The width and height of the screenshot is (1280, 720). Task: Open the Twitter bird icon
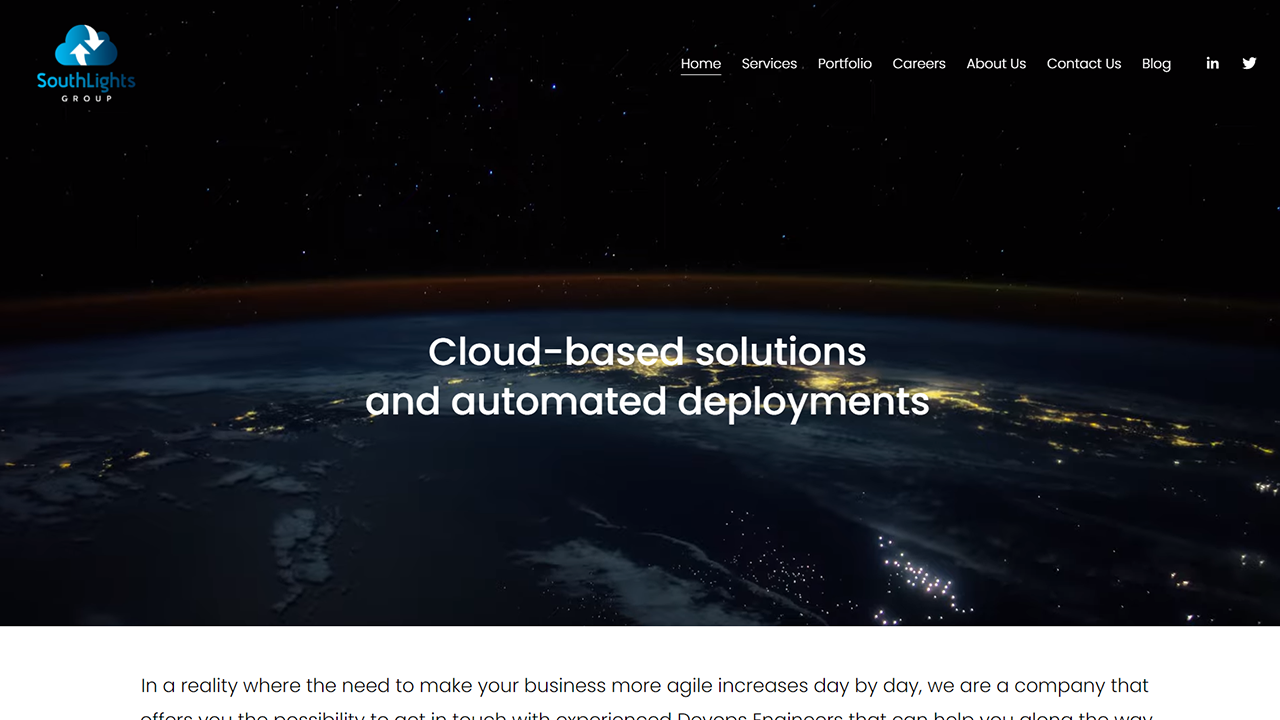[x=1249, y=63]
